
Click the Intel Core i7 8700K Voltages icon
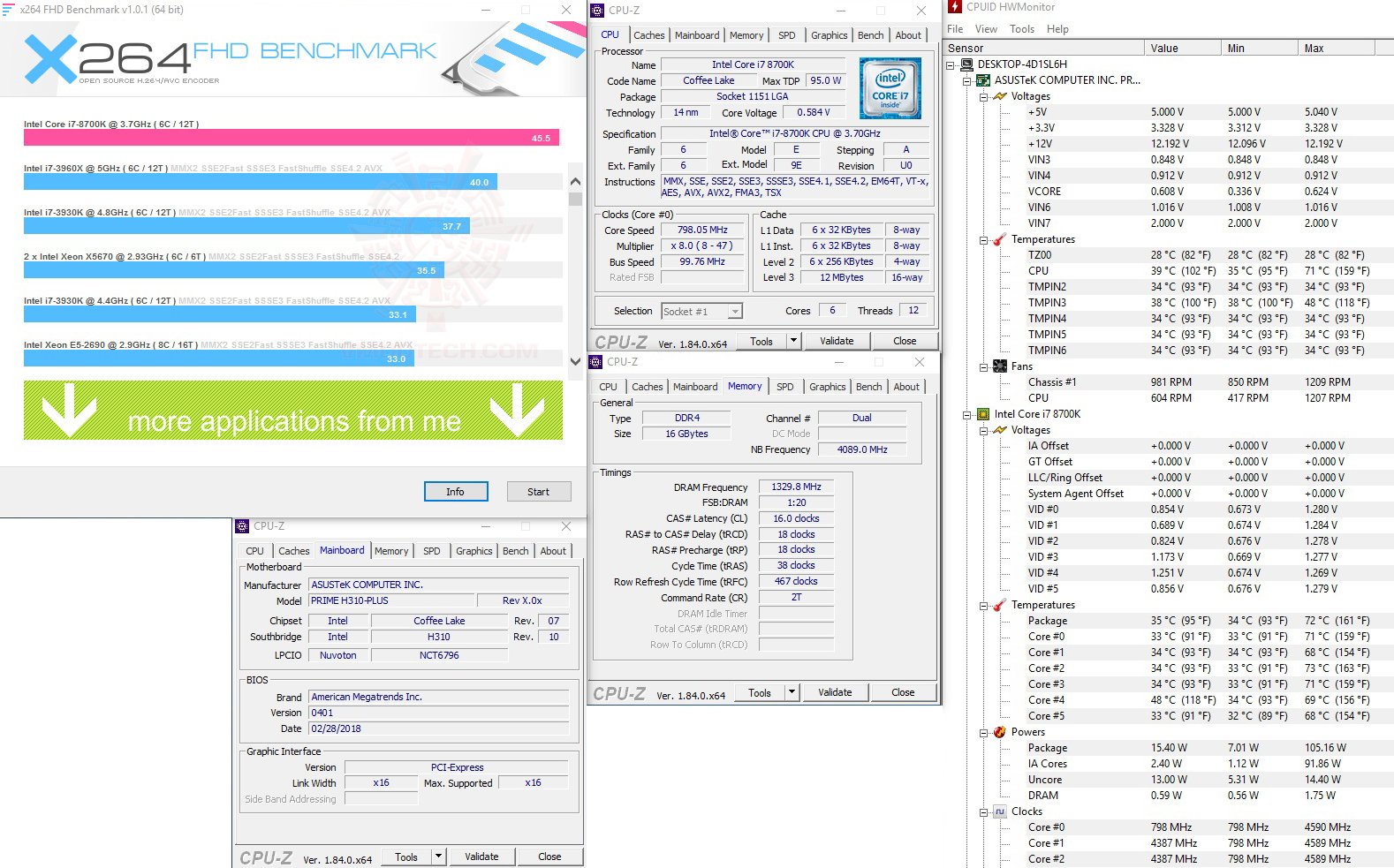click(x=999, y=430)
